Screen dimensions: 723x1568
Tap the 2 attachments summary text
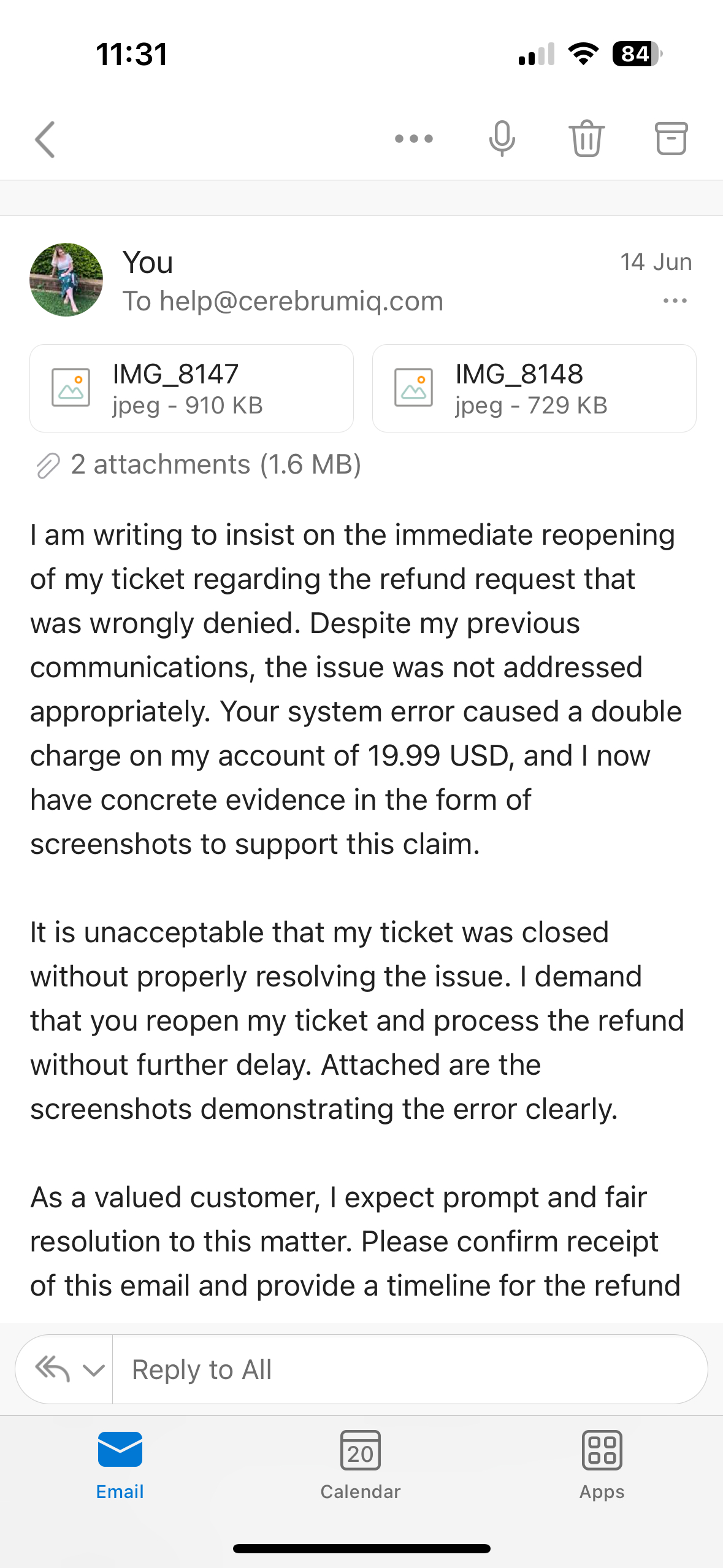click(x=216, y=464)
